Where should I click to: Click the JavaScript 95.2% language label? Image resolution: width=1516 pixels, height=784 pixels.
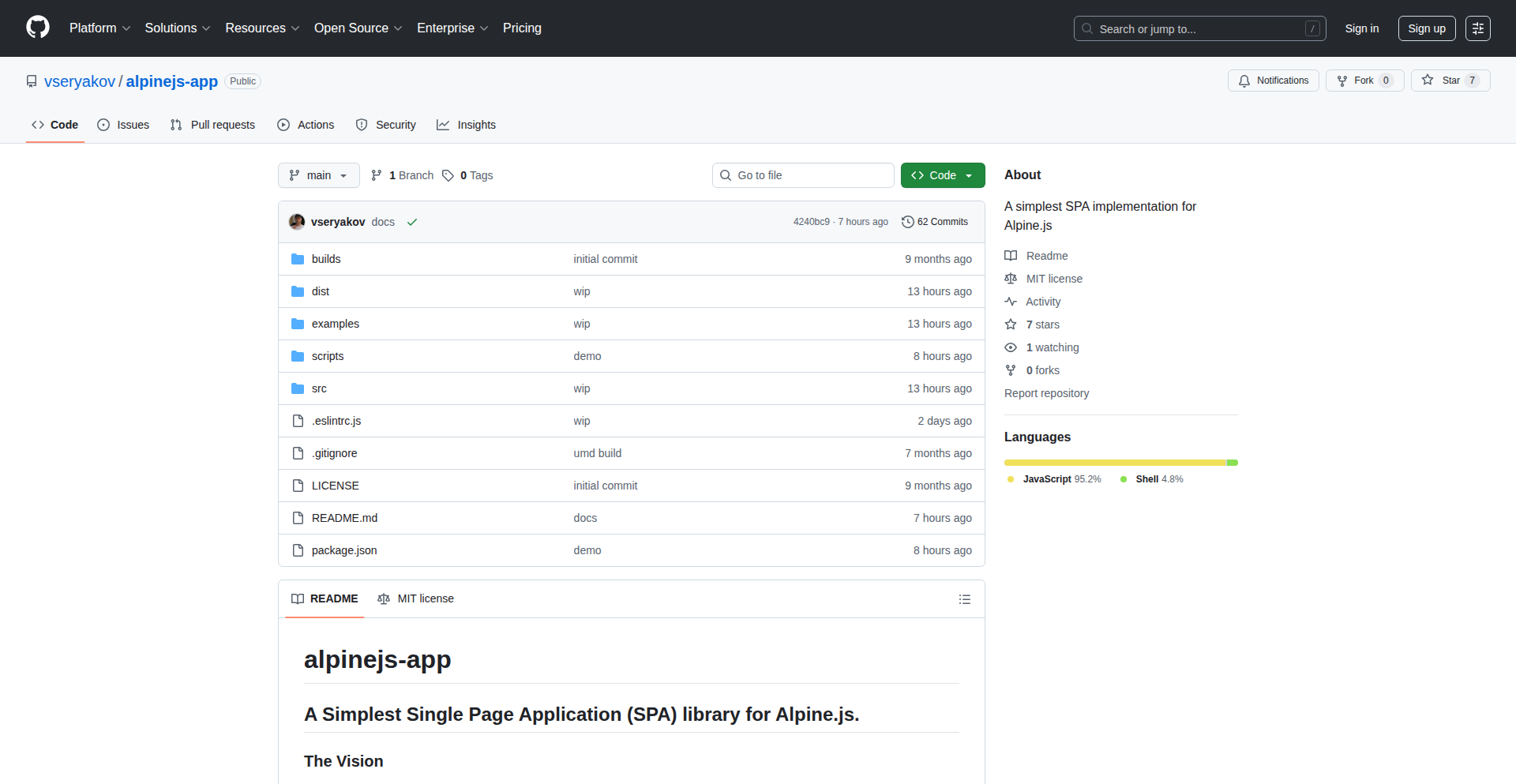click(1054, 479)
